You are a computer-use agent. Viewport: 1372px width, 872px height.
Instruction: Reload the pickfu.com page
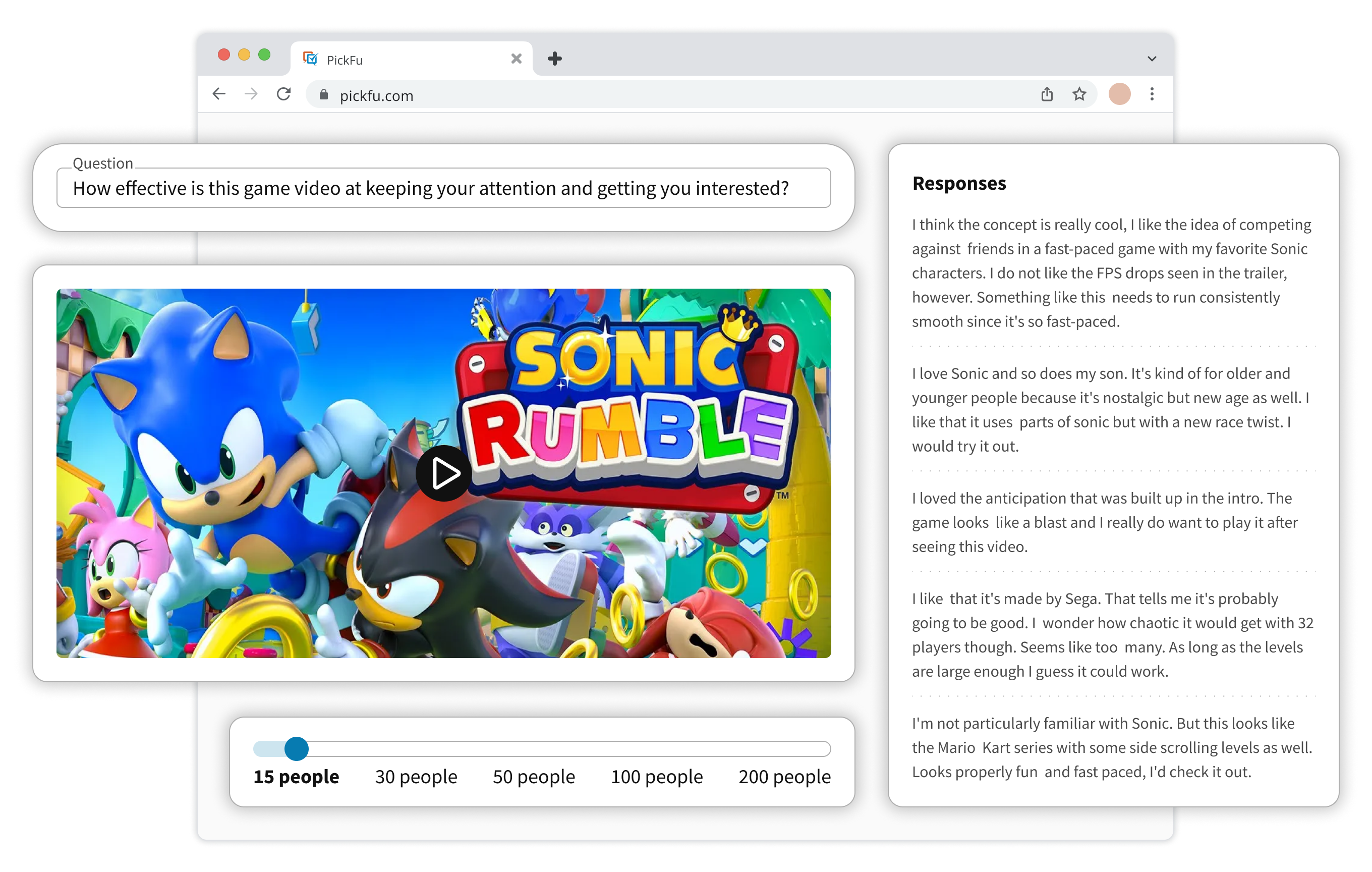coord(284,94)
